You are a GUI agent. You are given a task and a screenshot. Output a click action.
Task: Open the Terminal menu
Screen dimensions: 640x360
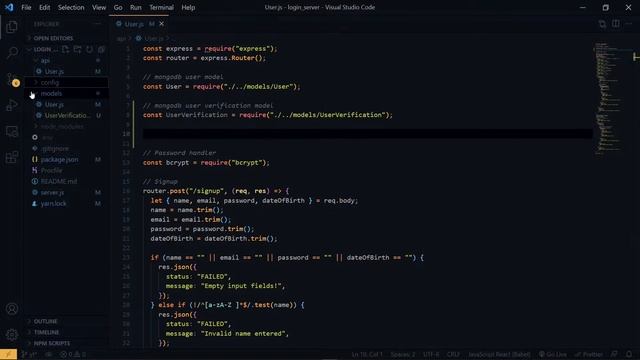(161, 7)
